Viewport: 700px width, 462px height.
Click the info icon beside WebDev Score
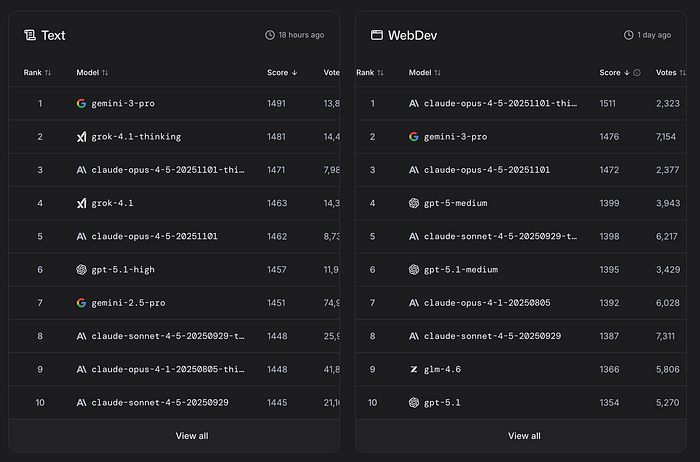point(637,73)
